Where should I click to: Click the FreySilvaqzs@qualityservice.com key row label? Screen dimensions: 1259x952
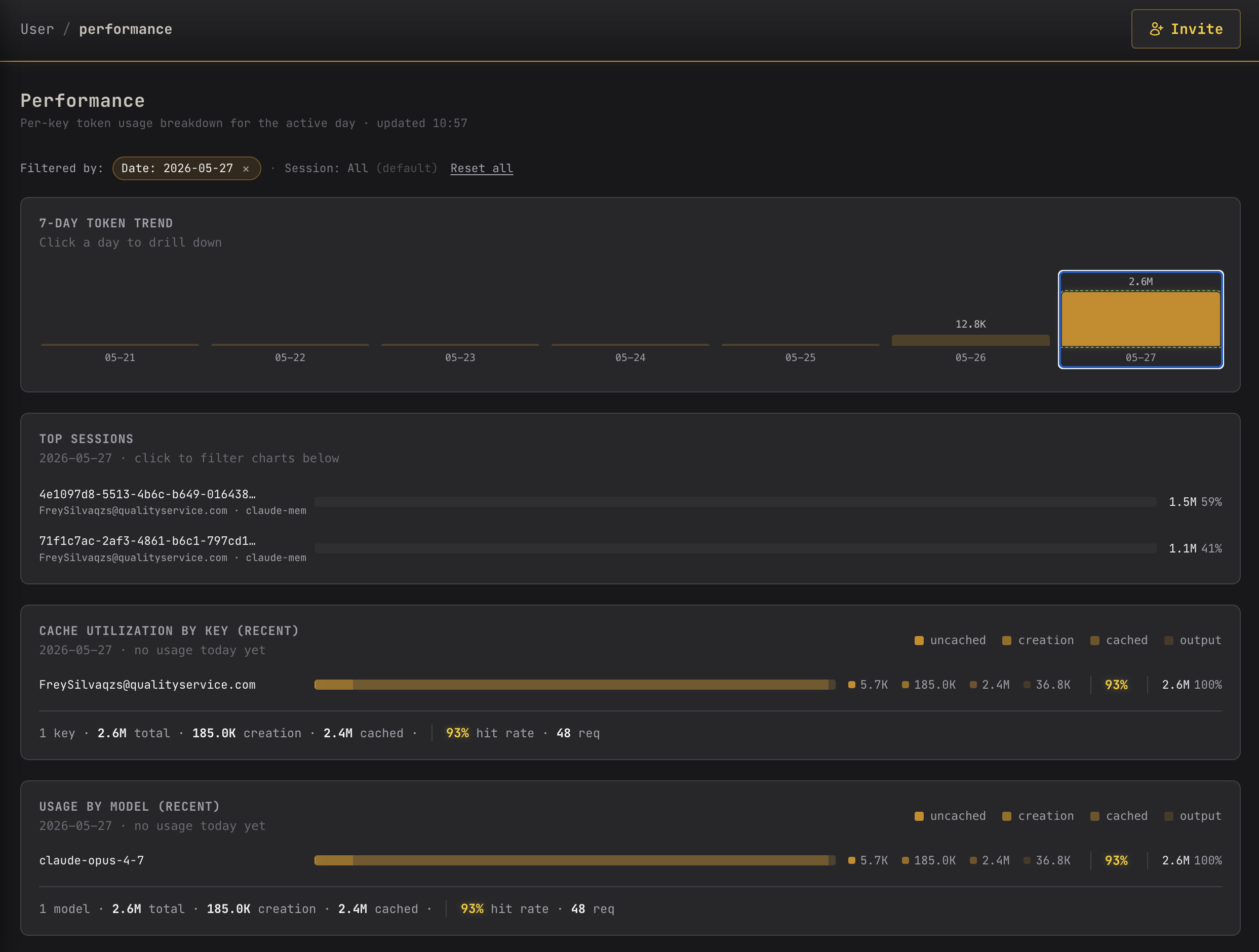(147, 685)
